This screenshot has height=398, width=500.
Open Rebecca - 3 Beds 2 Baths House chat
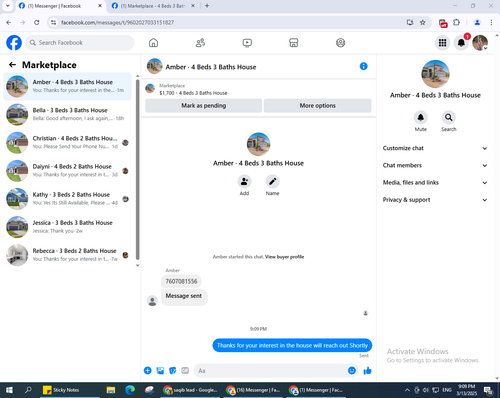tap(67, 255)
